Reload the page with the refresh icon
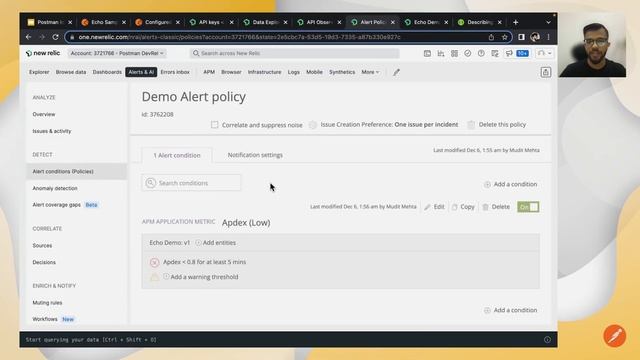The width and height of the screenshot is (640, 360). (56, 37)
